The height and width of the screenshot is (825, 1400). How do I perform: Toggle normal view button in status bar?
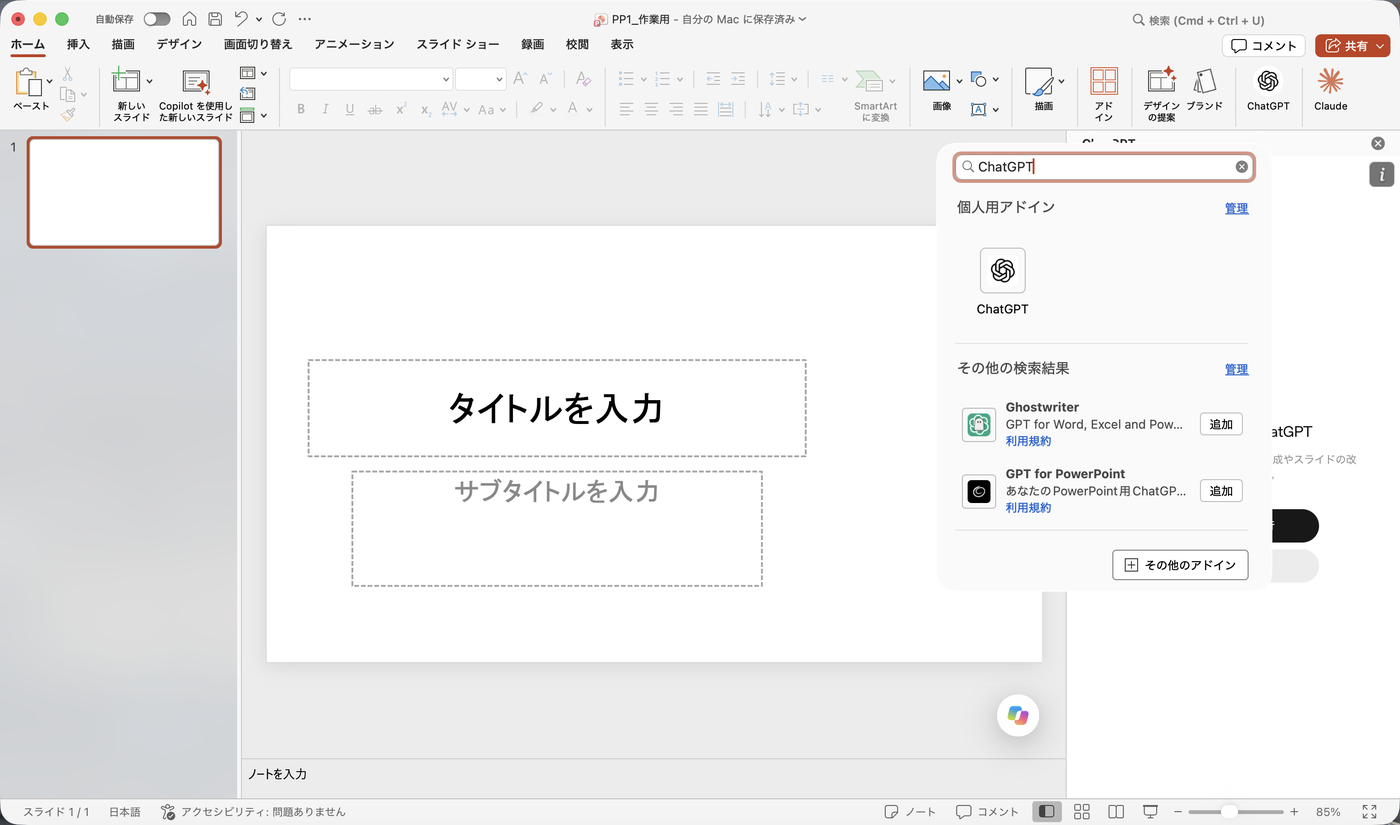click(1046, 811)
